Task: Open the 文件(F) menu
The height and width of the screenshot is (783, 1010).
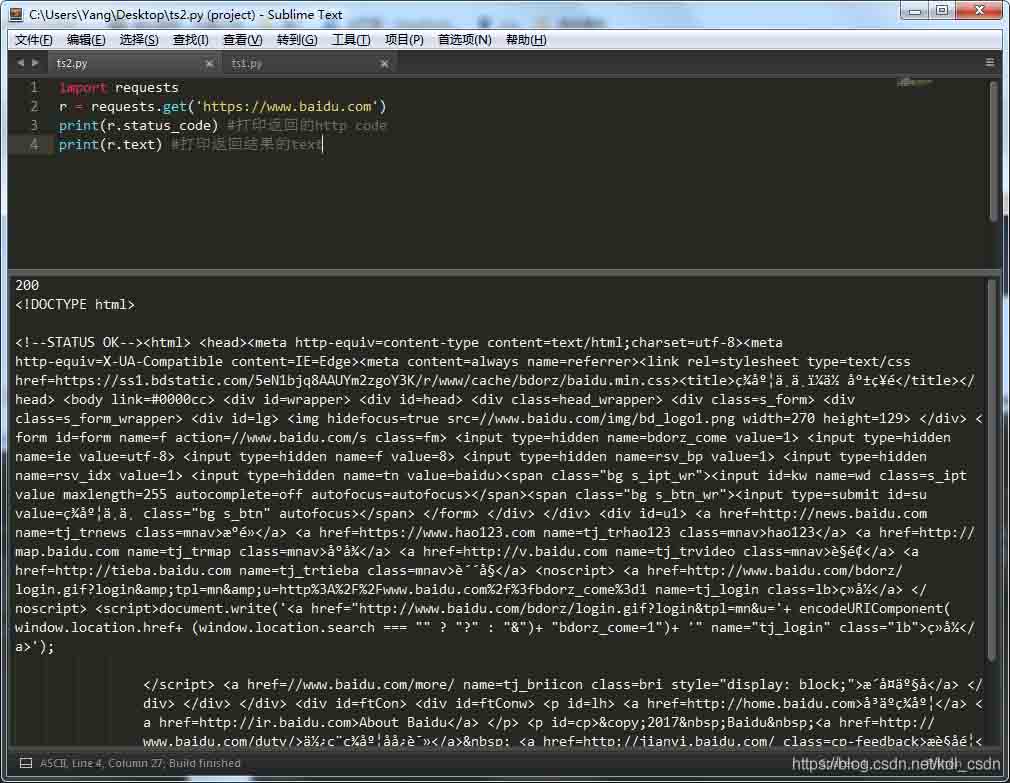Action: 33,40
